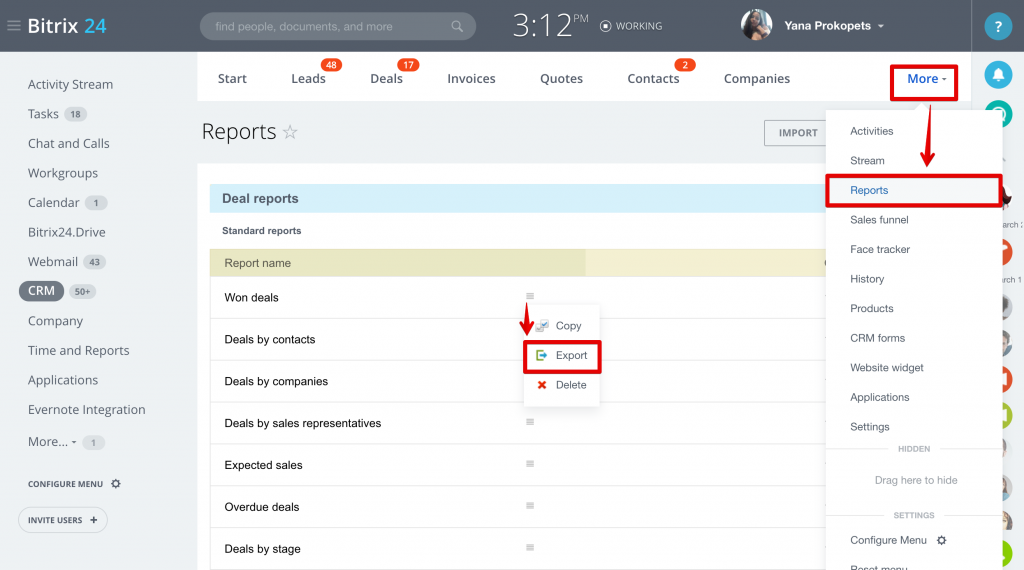The height and width of the screenshot is (570, 1024).
Task: Click the red Delete cross icon
Action: coord(541,385)
